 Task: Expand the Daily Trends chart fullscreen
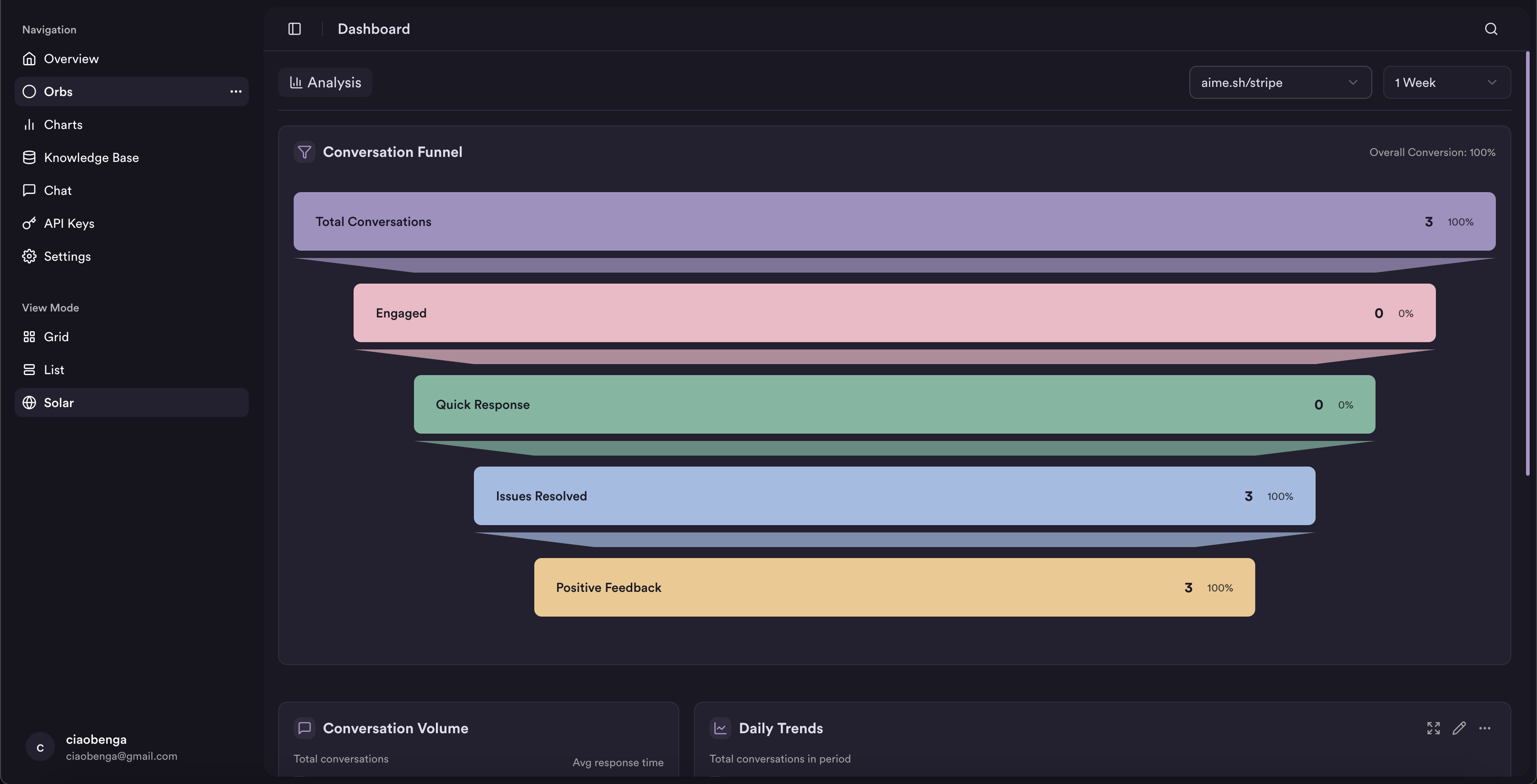pos(1433,728)
